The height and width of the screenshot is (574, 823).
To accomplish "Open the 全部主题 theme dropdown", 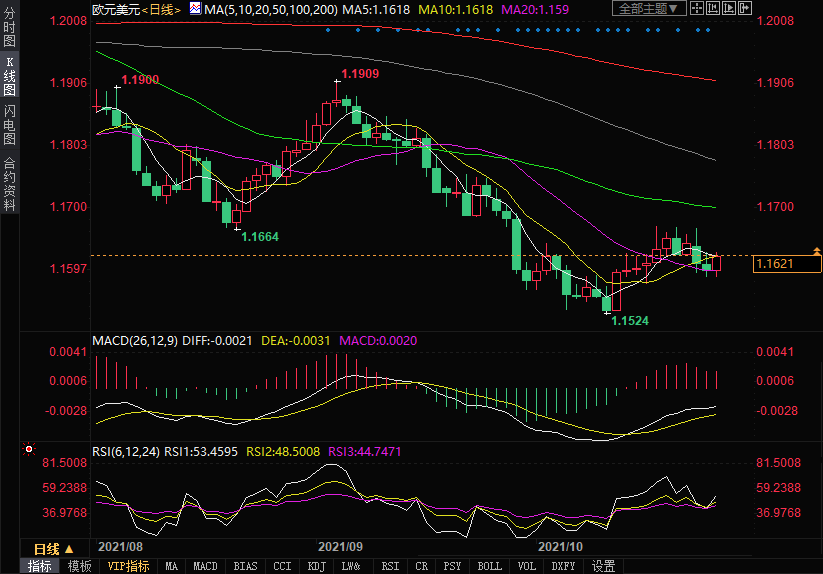I will (x=648, y=9).
